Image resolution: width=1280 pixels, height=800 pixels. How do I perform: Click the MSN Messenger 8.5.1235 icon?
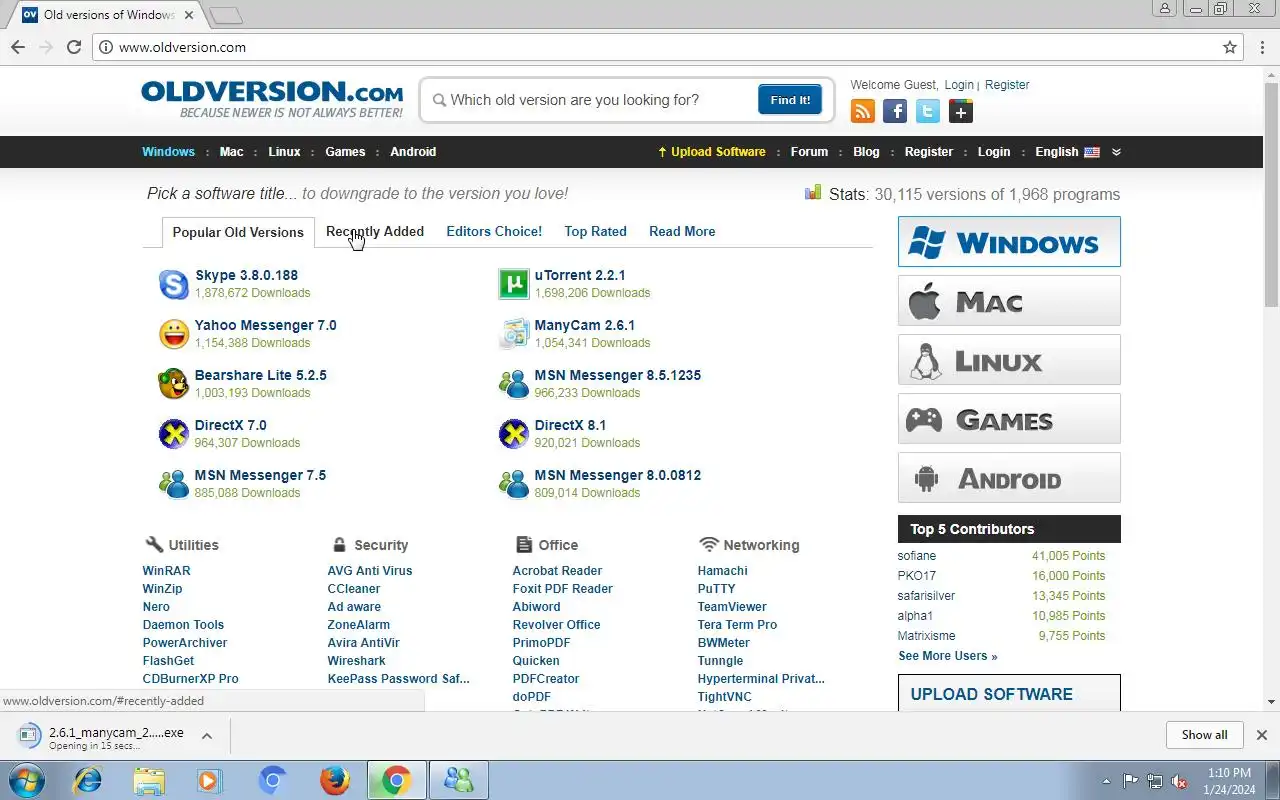(514, 384)
